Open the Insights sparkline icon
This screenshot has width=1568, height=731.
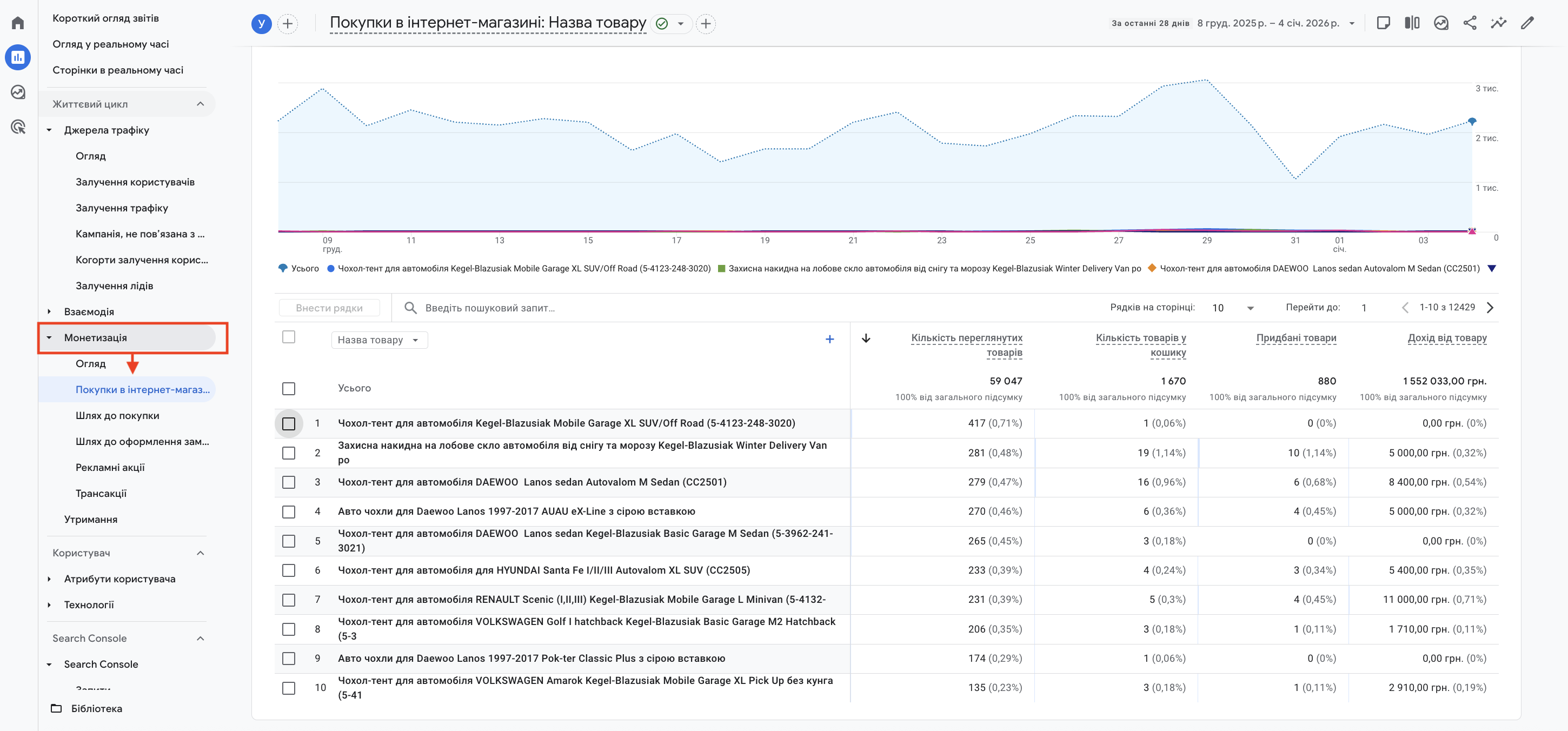point(1498,23)
